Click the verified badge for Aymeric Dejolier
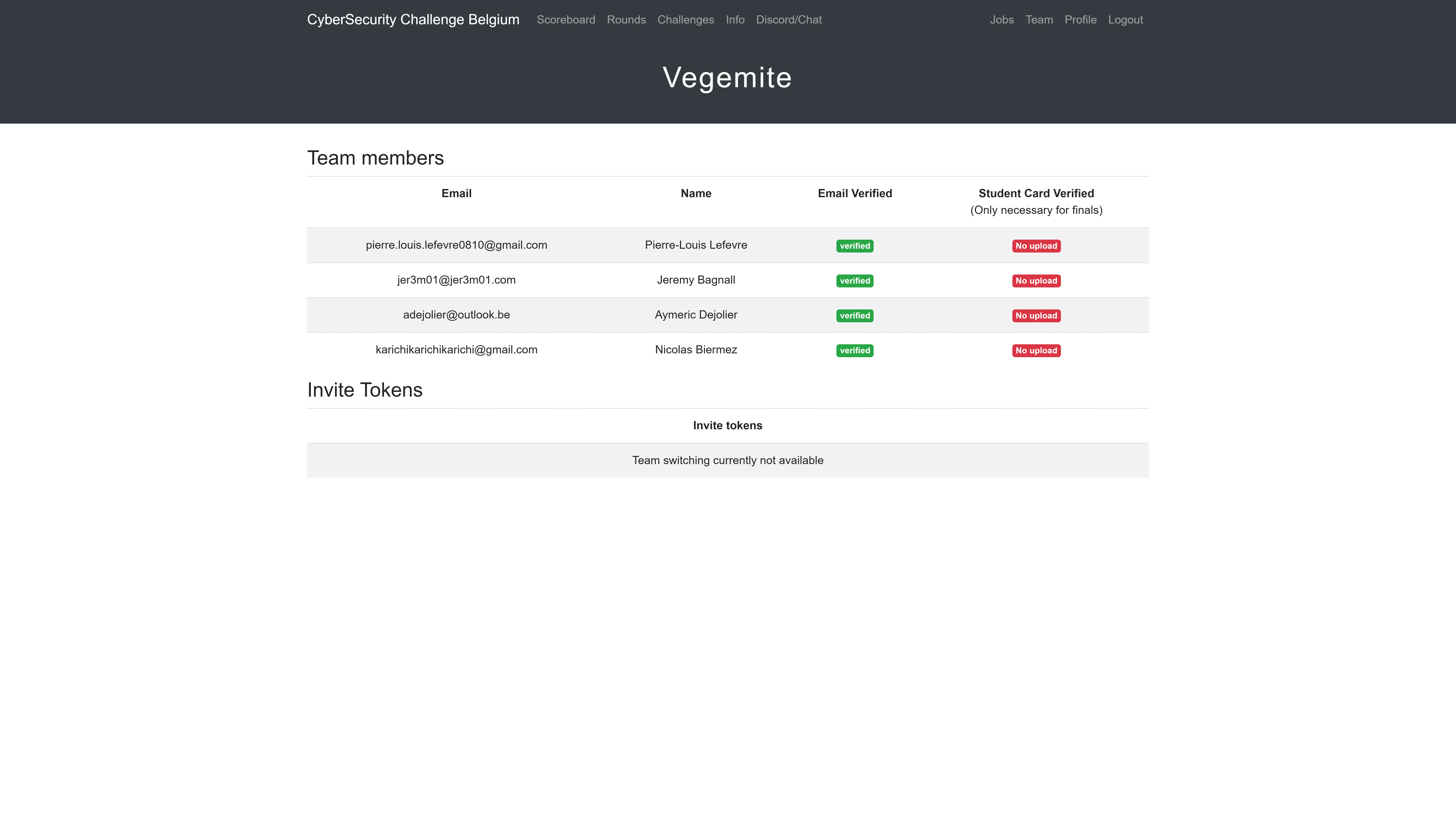1456x819 pixels. [x=855, y=316]
